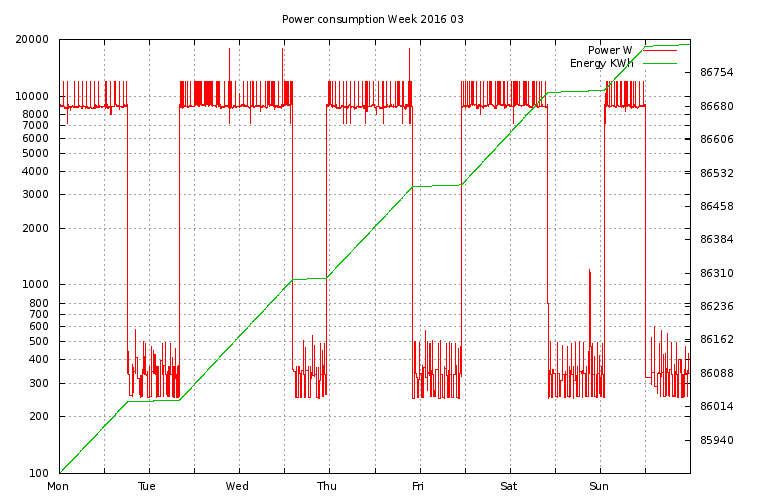Click the 10000 left axis value
The height and width of the screenshot is (500, 768).
pos(32,96)
